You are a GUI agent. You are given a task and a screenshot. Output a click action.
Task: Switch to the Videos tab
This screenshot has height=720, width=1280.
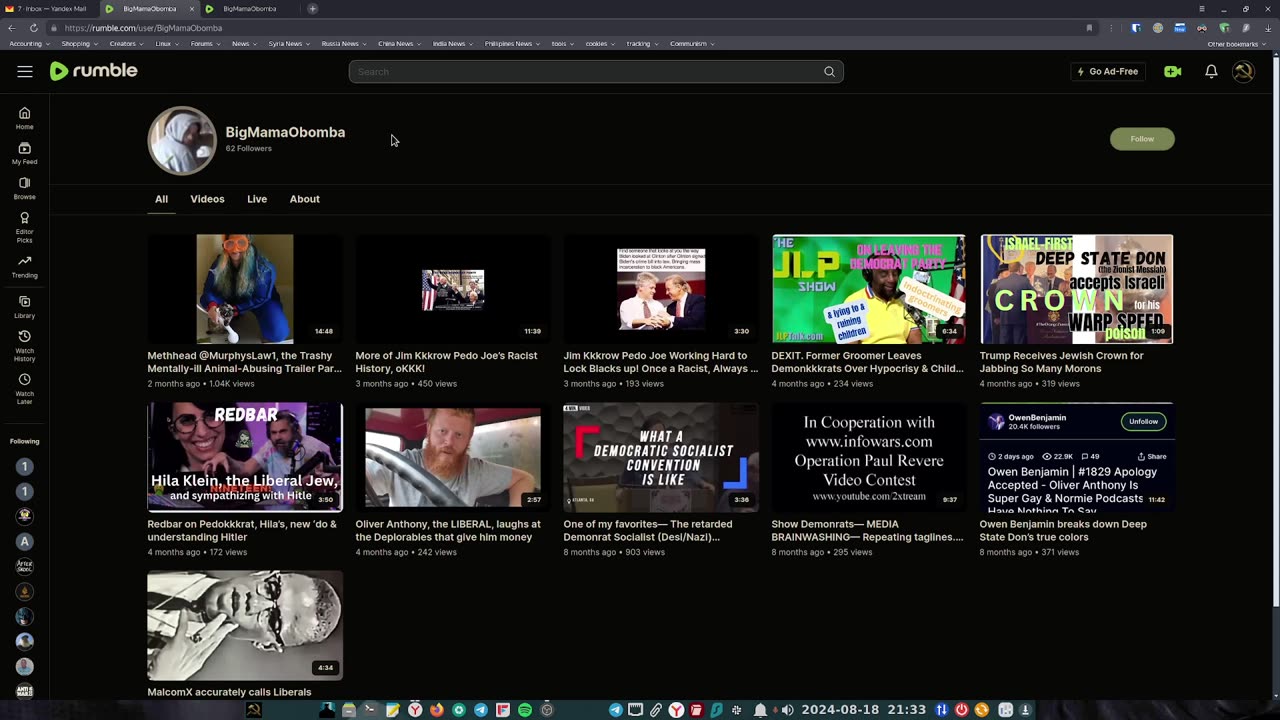[207, 199]
